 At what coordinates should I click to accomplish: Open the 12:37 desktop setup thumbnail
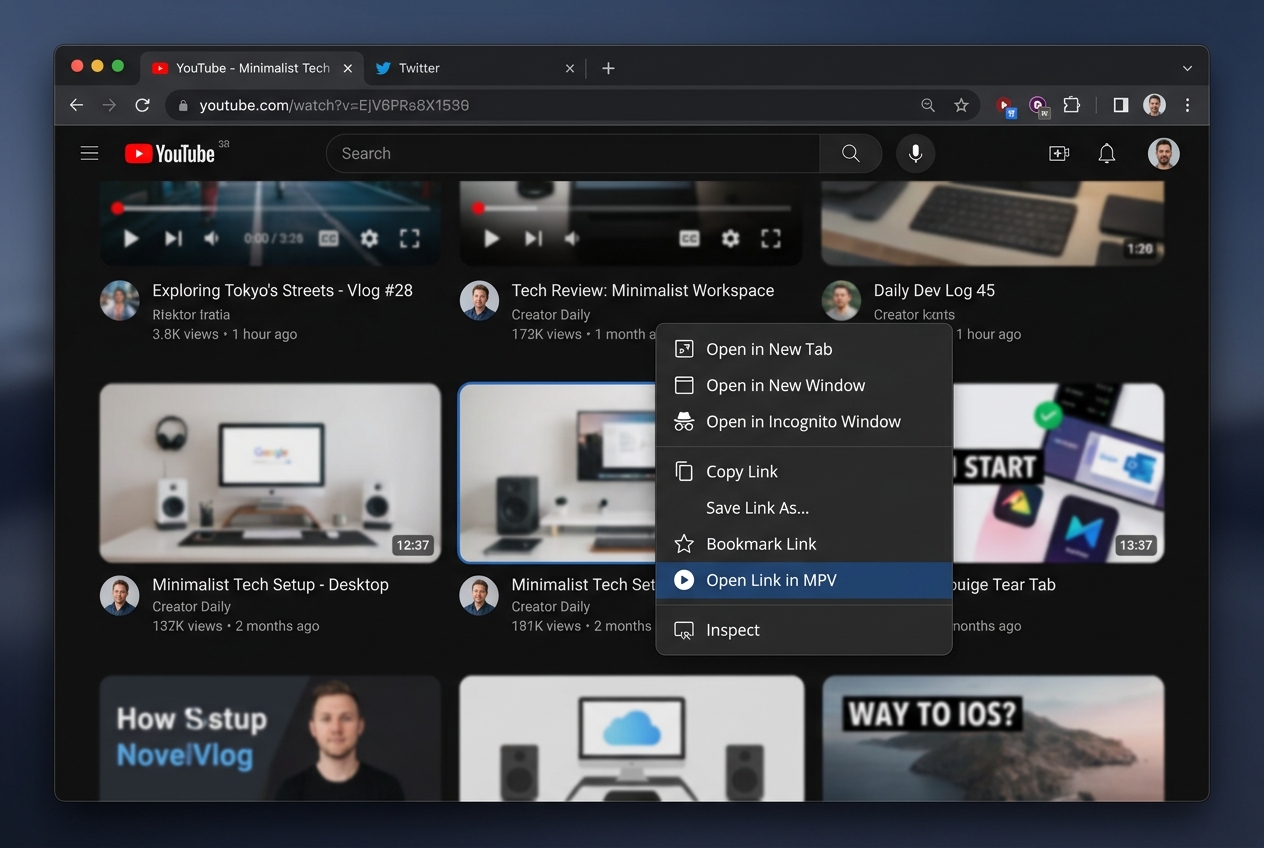270,473
